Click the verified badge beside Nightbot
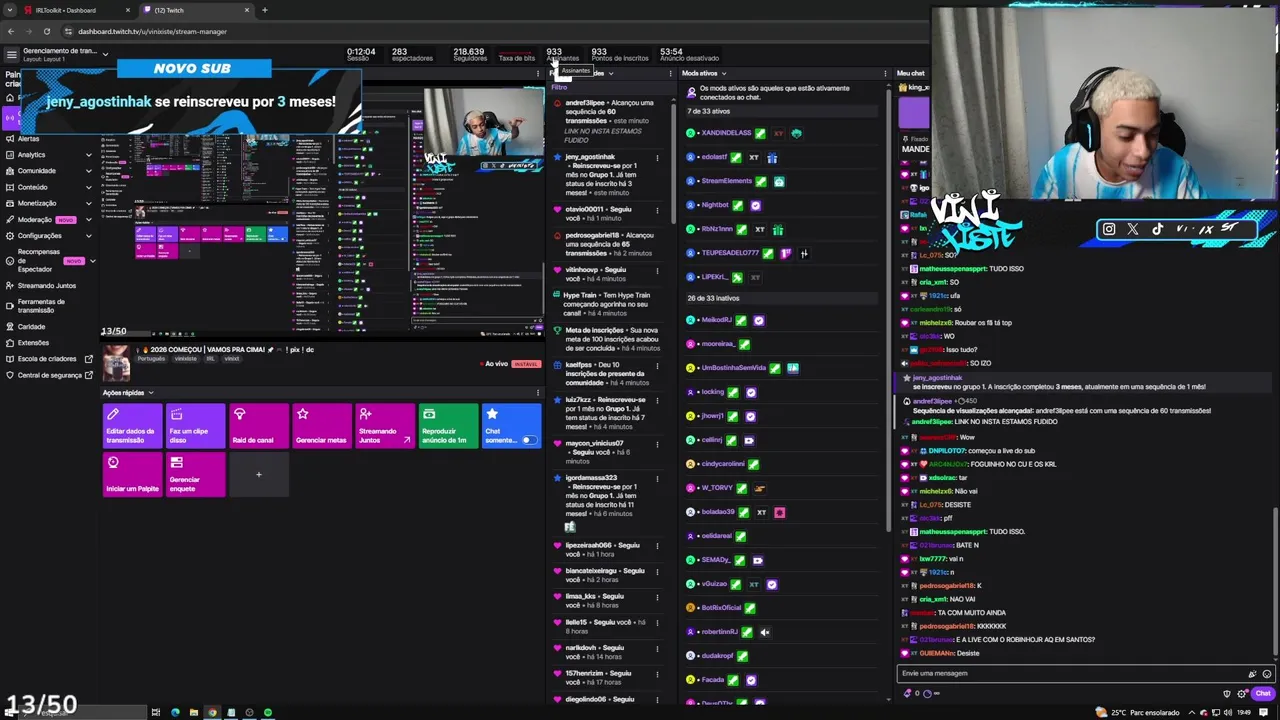Image resolution: width=1280 pixels, height=720 pixels. pyautogui.click(x=755, y=205)
